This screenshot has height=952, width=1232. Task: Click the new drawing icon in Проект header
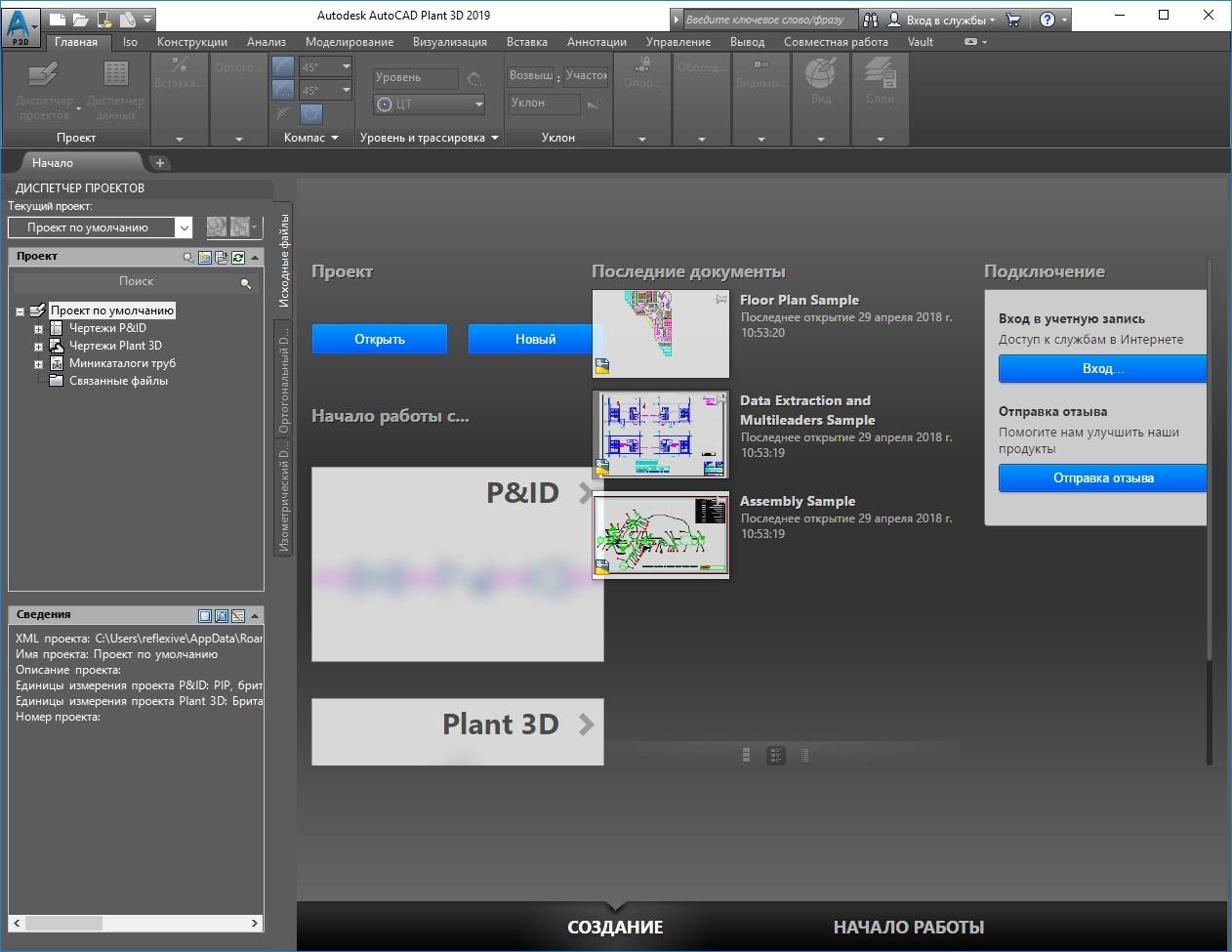coord(205,258)
